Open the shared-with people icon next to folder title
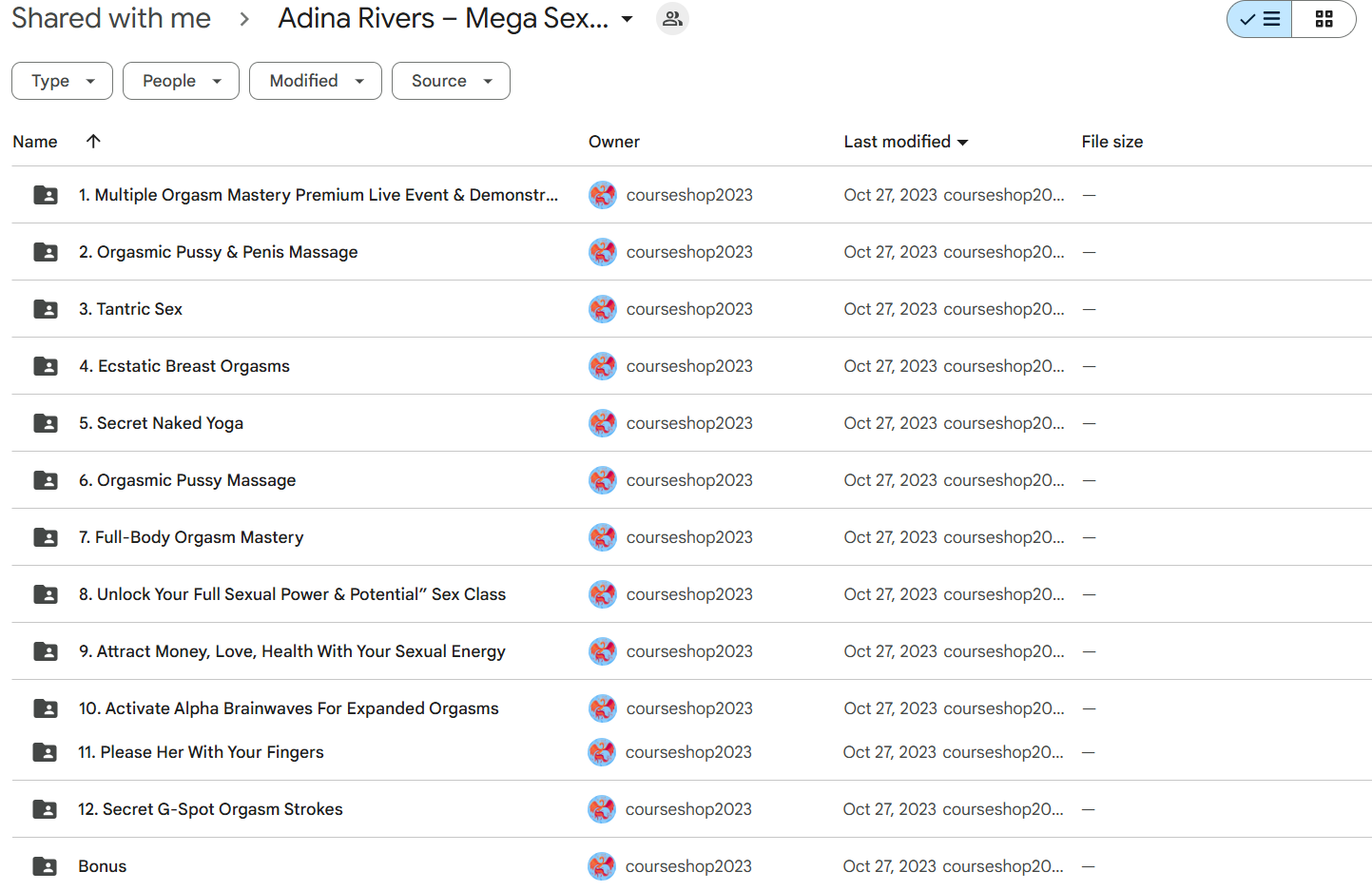Screen dimensions: 1372x891 click(x=672, y=19)
